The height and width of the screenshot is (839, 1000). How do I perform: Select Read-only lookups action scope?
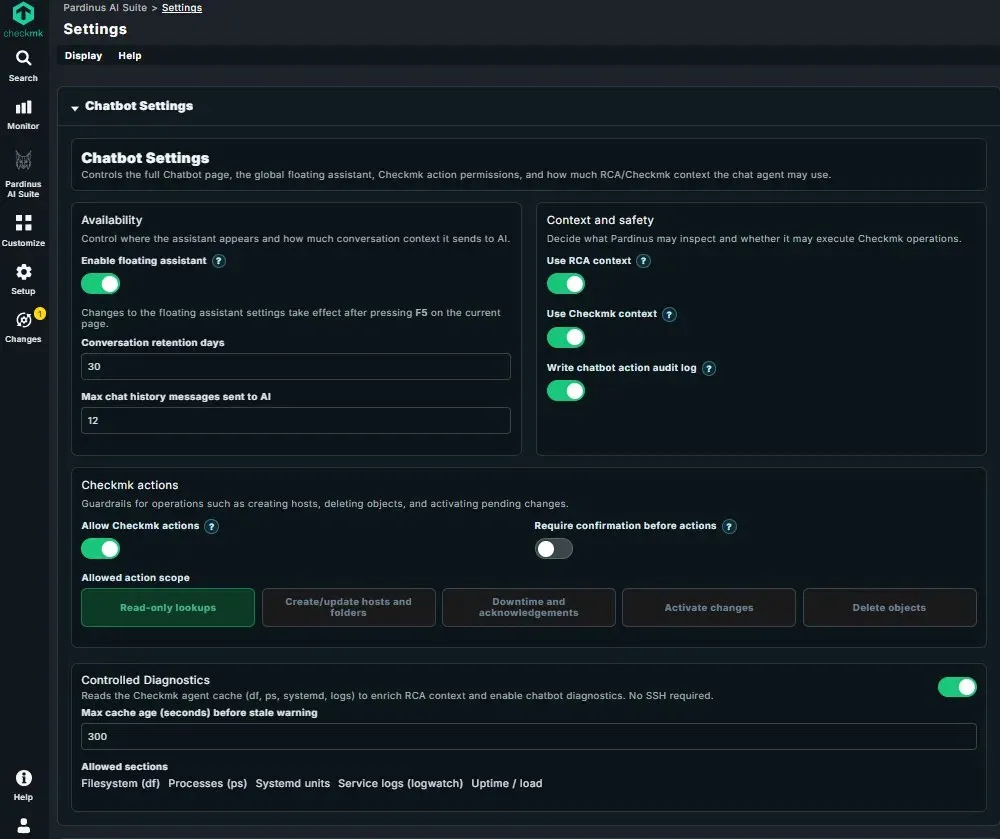tap(168, 608)
